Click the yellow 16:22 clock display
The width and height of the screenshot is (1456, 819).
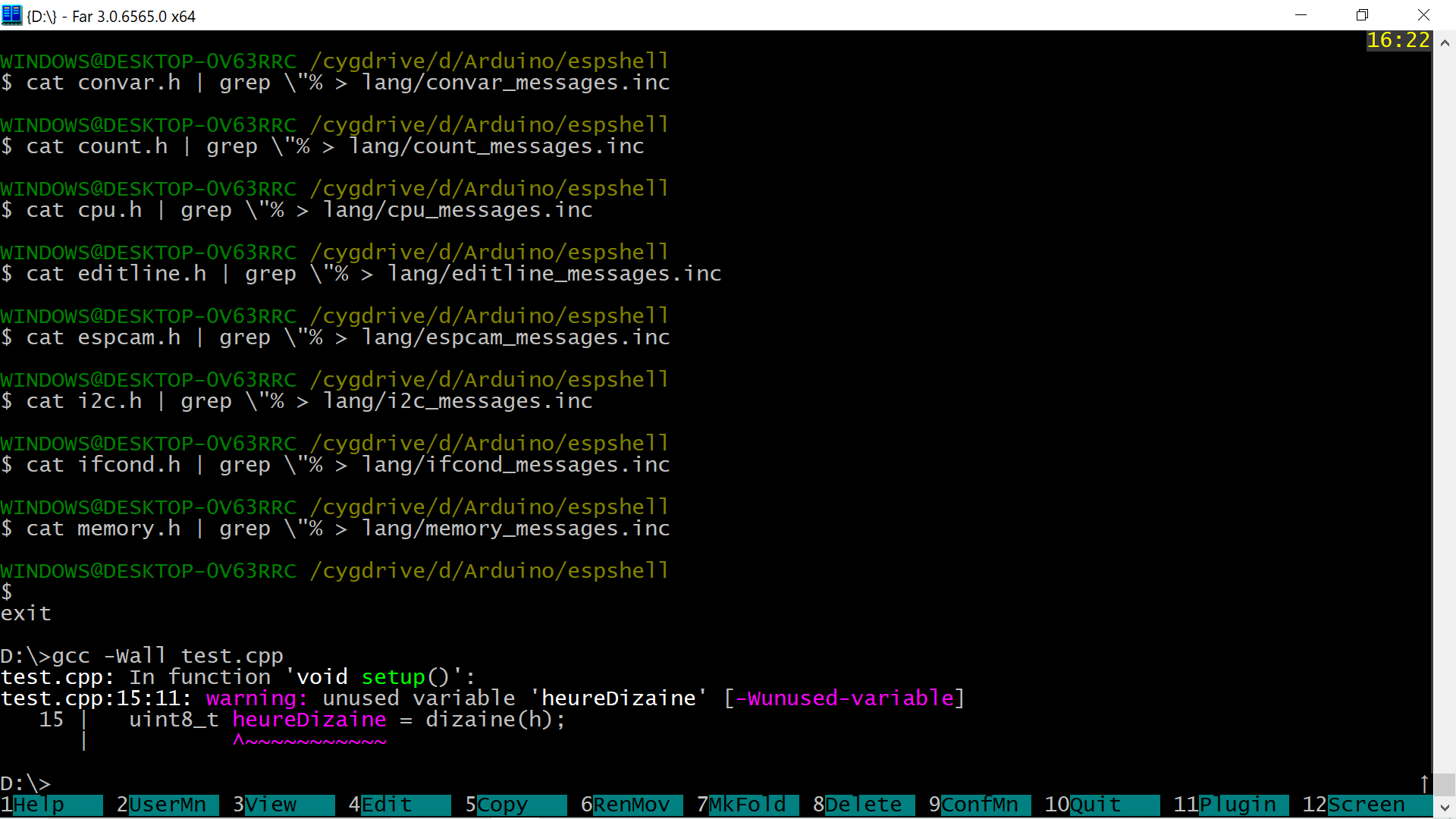(x=1398, y=40)
